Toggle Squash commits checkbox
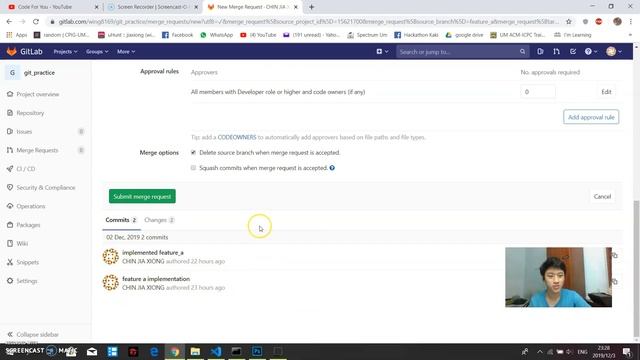This screenshot has height=360, width=640. [x=193, y=168]
